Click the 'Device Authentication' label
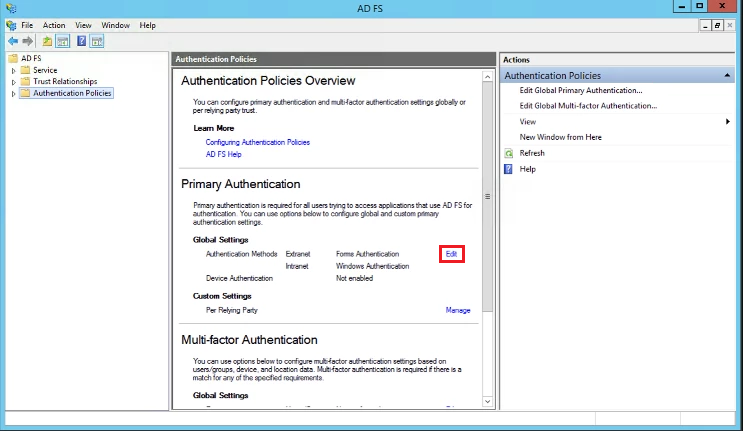Screen dimensions: 743x431 point(239,278)
